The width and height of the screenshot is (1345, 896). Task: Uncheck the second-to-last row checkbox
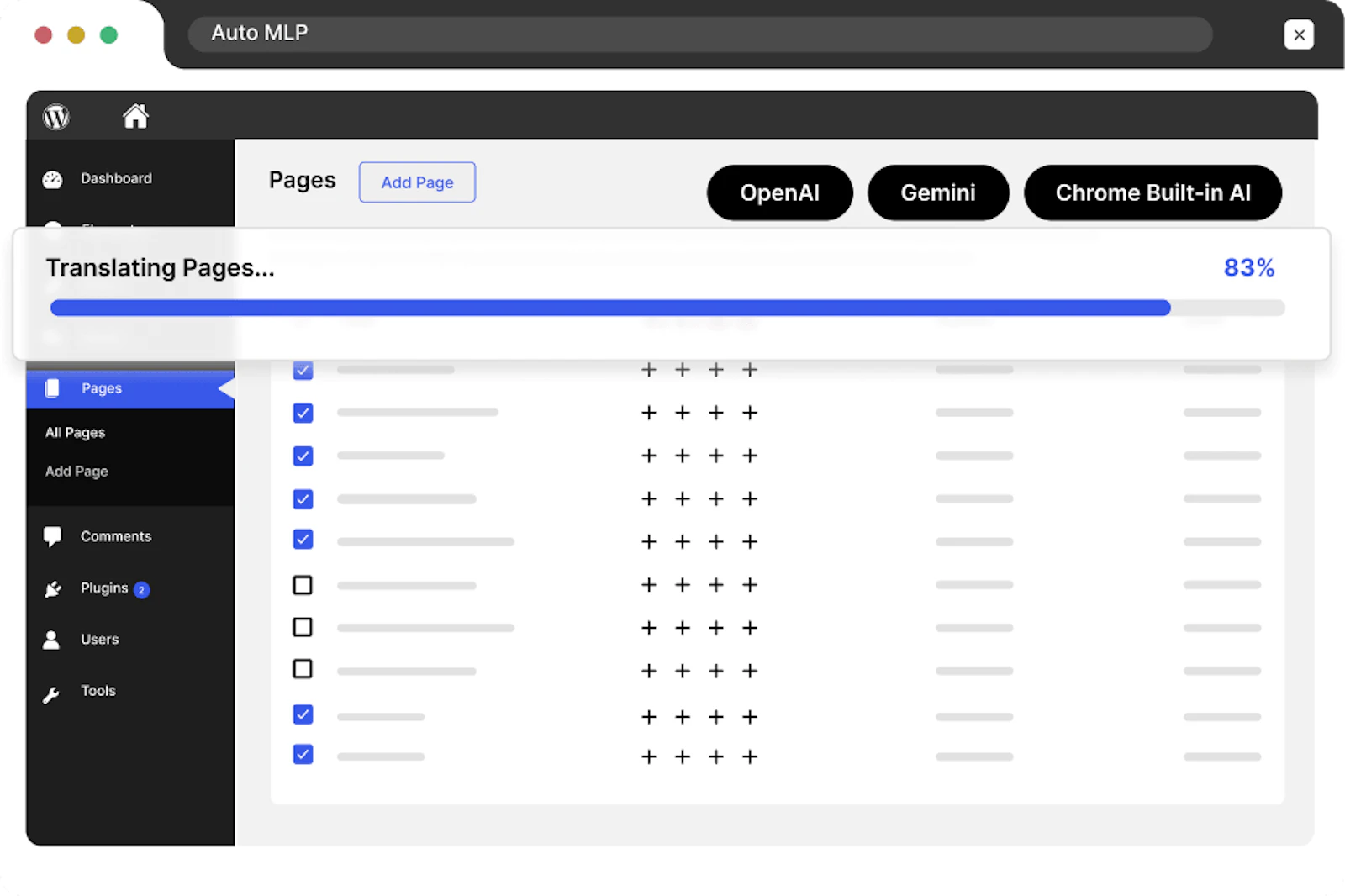pyautogui.click(x=303, y=714)
